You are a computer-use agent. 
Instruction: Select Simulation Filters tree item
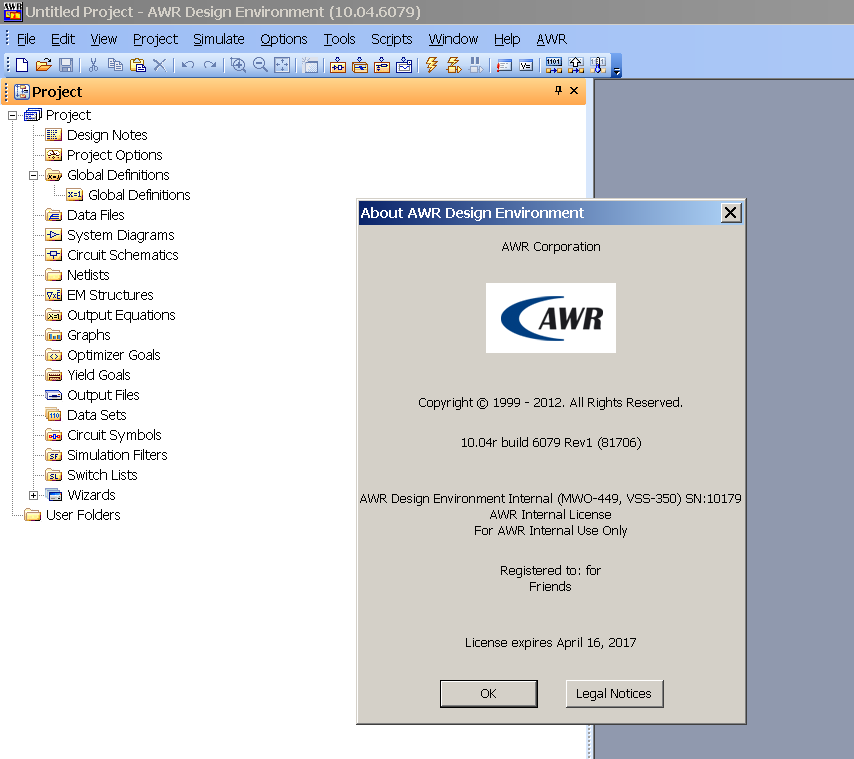pos(117,455)
